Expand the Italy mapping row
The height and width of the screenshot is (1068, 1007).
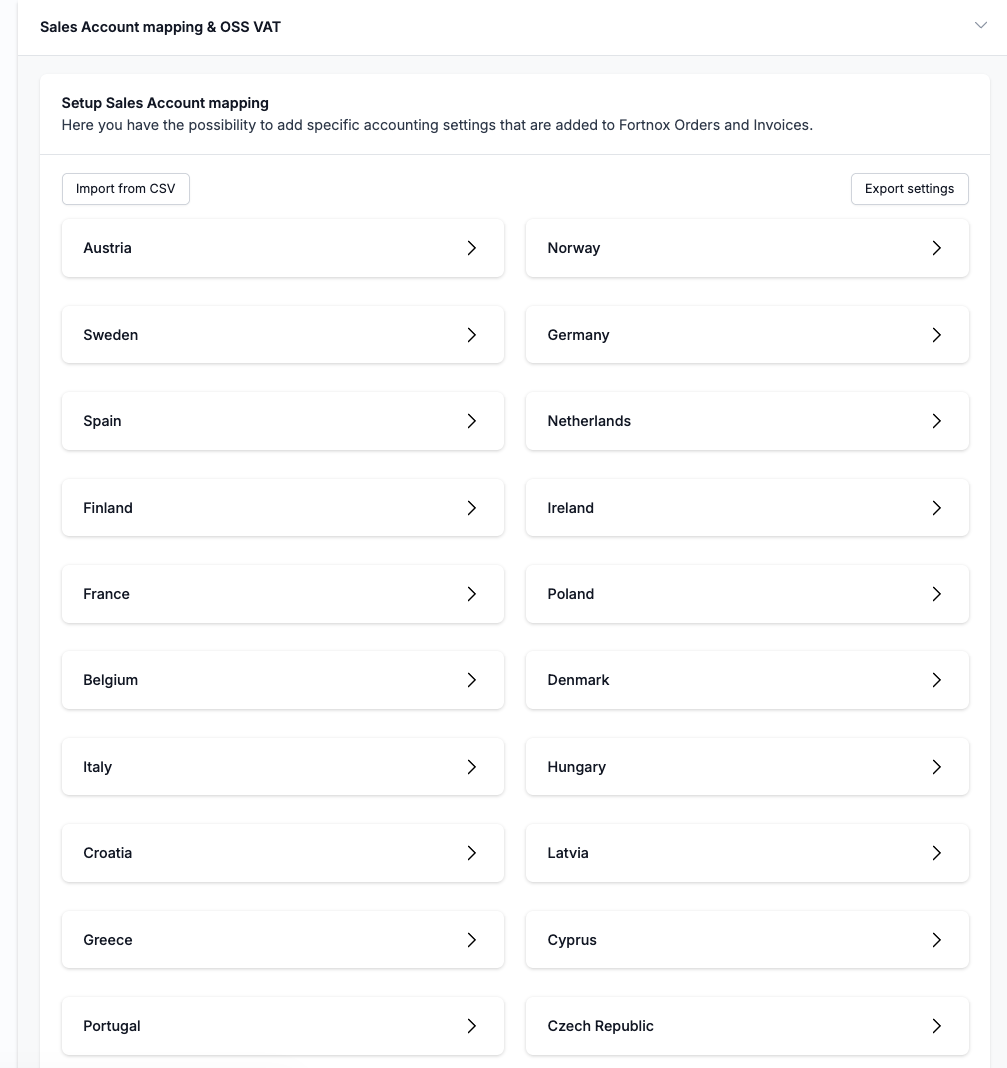click(283, 767)
